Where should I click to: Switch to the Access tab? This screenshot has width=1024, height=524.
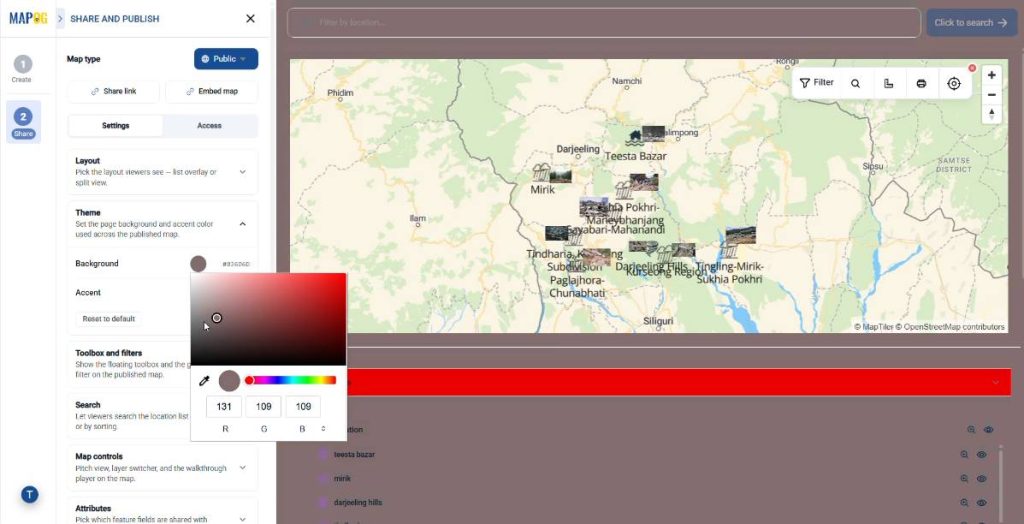click(x=210, y=125)
